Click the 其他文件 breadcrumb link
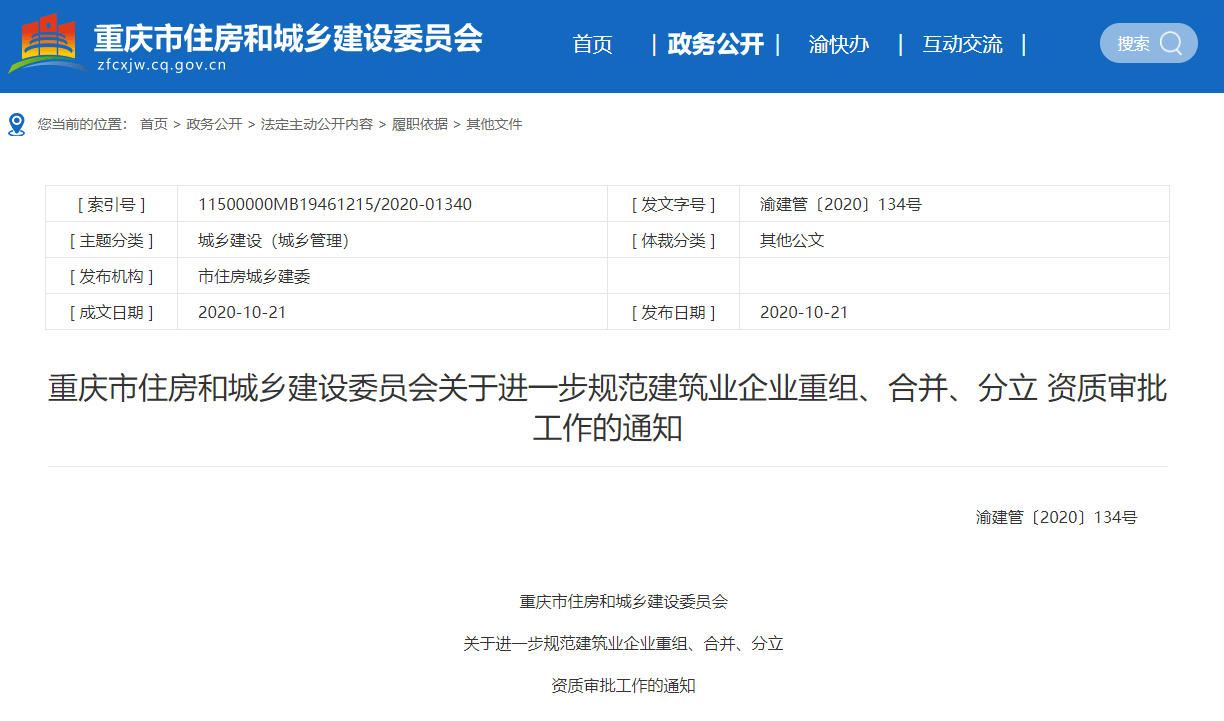Viewport: 1224px width, 721px height. [494, 124]
